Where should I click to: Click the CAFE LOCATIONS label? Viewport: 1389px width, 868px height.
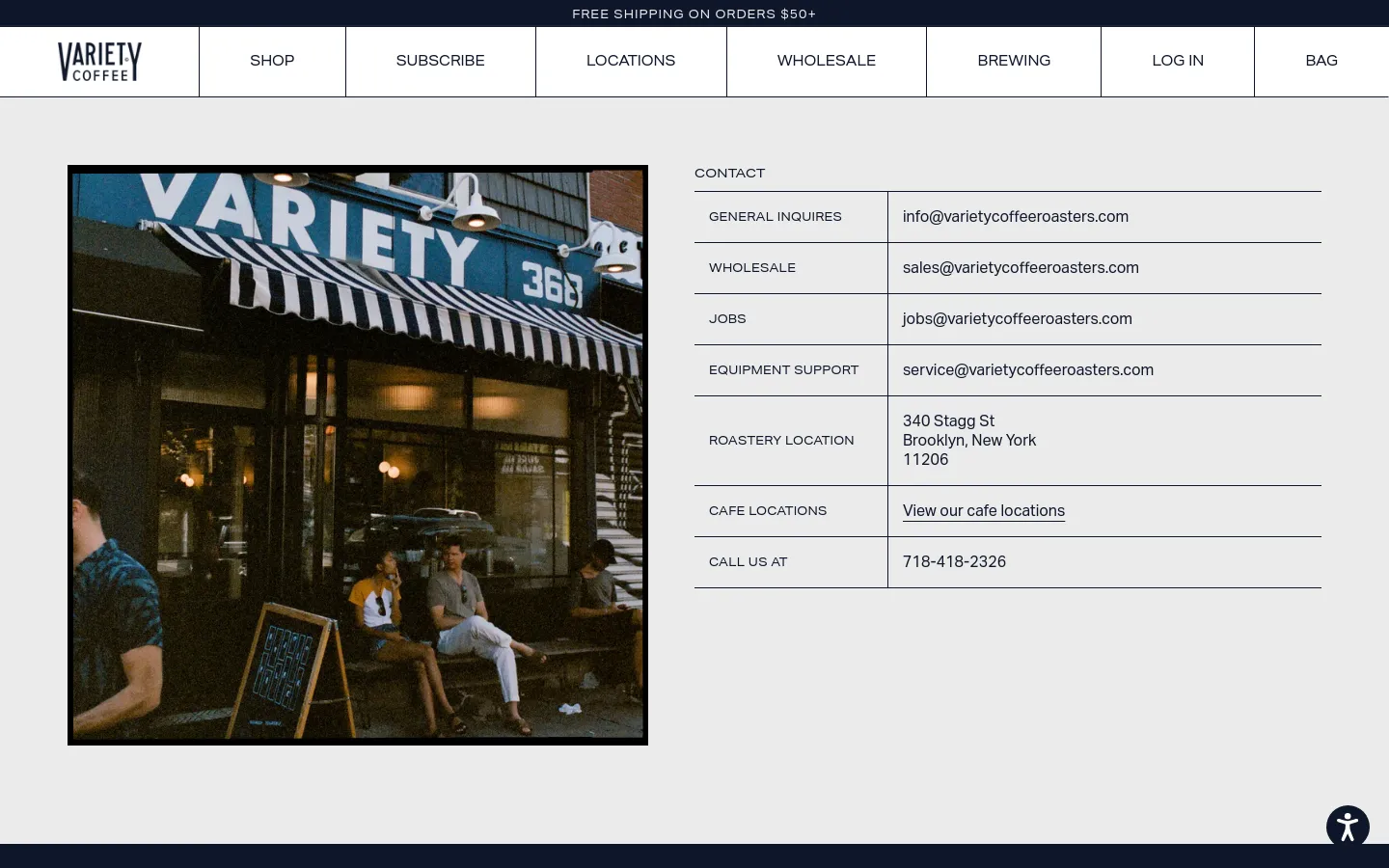tap(768, 511)
